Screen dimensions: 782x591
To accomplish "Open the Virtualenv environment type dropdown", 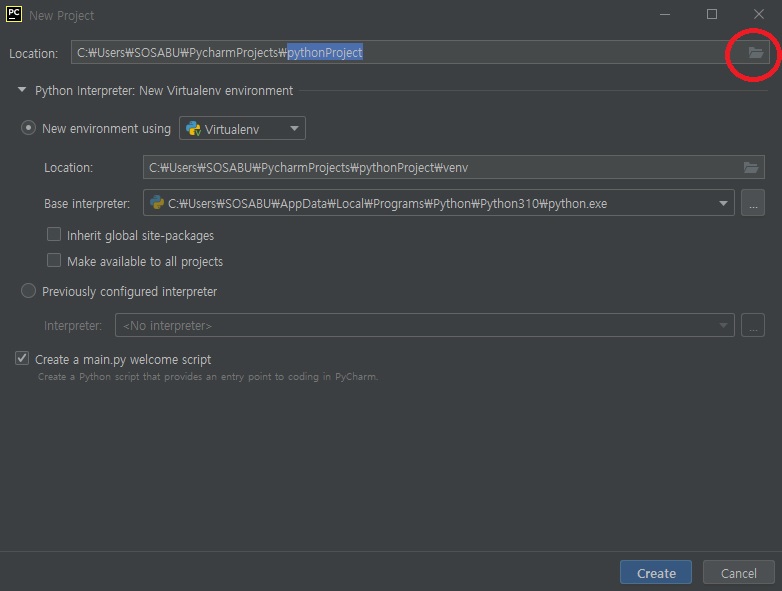I will click(242, 129).
